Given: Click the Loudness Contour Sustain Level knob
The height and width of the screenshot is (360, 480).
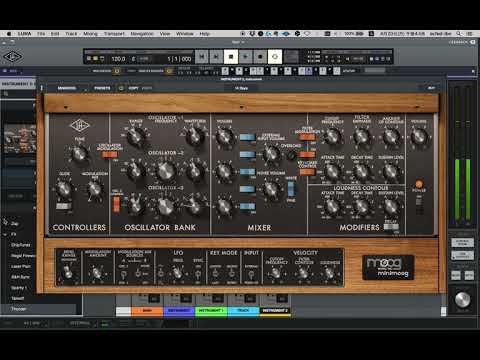Looking at the screenshot, I should coord(391,207).
